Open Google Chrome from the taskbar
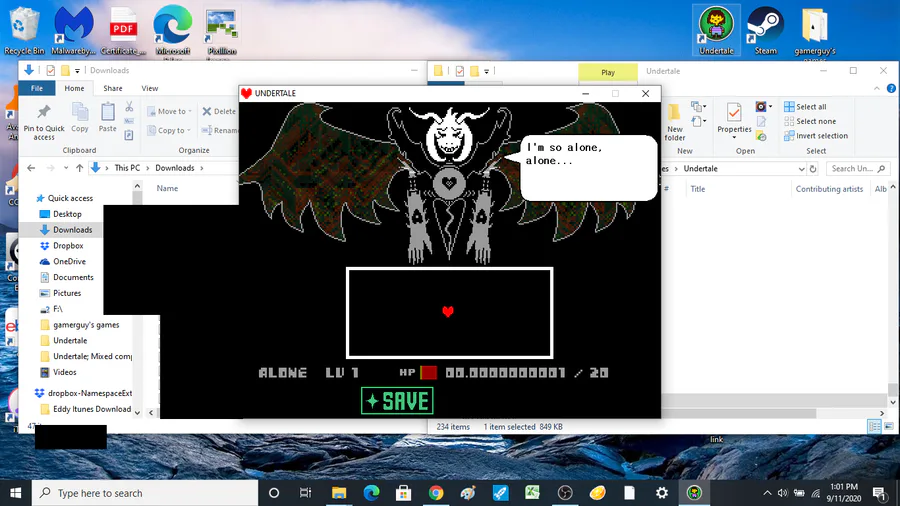The image size is (900, 506). point(436,493)
